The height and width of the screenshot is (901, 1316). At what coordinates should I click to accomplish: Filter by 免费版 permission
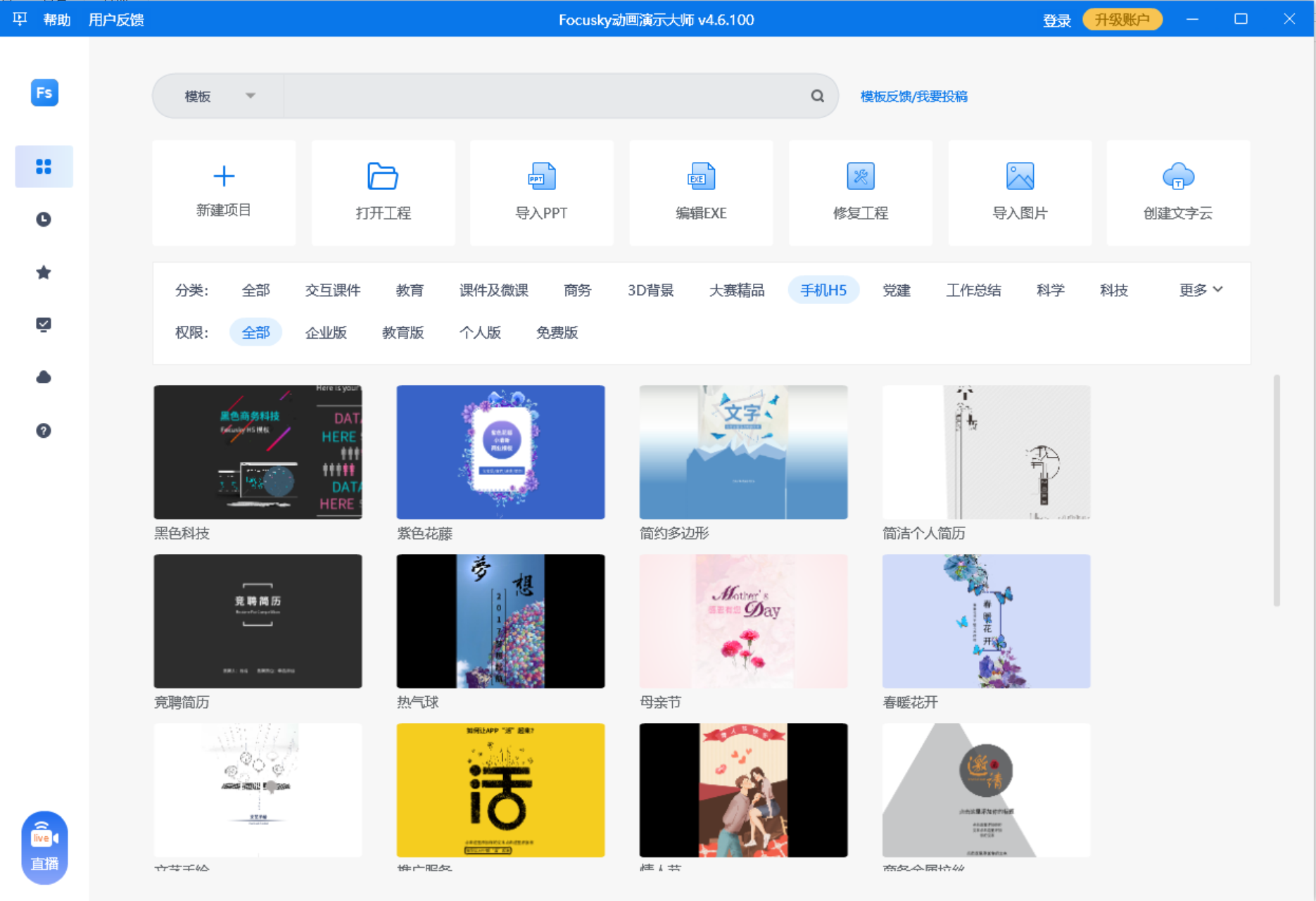[x=557, y=332]
